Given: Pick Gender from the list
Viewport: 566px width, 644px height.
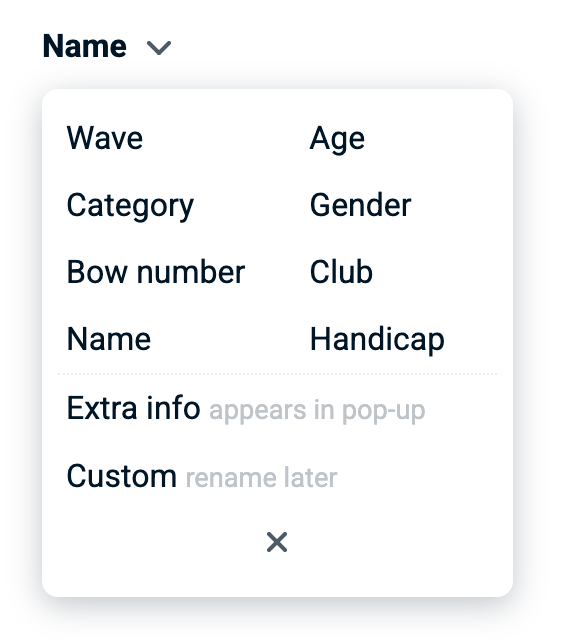Looking at the screenshot, I should pyautogui.click(x=360, y=205).
